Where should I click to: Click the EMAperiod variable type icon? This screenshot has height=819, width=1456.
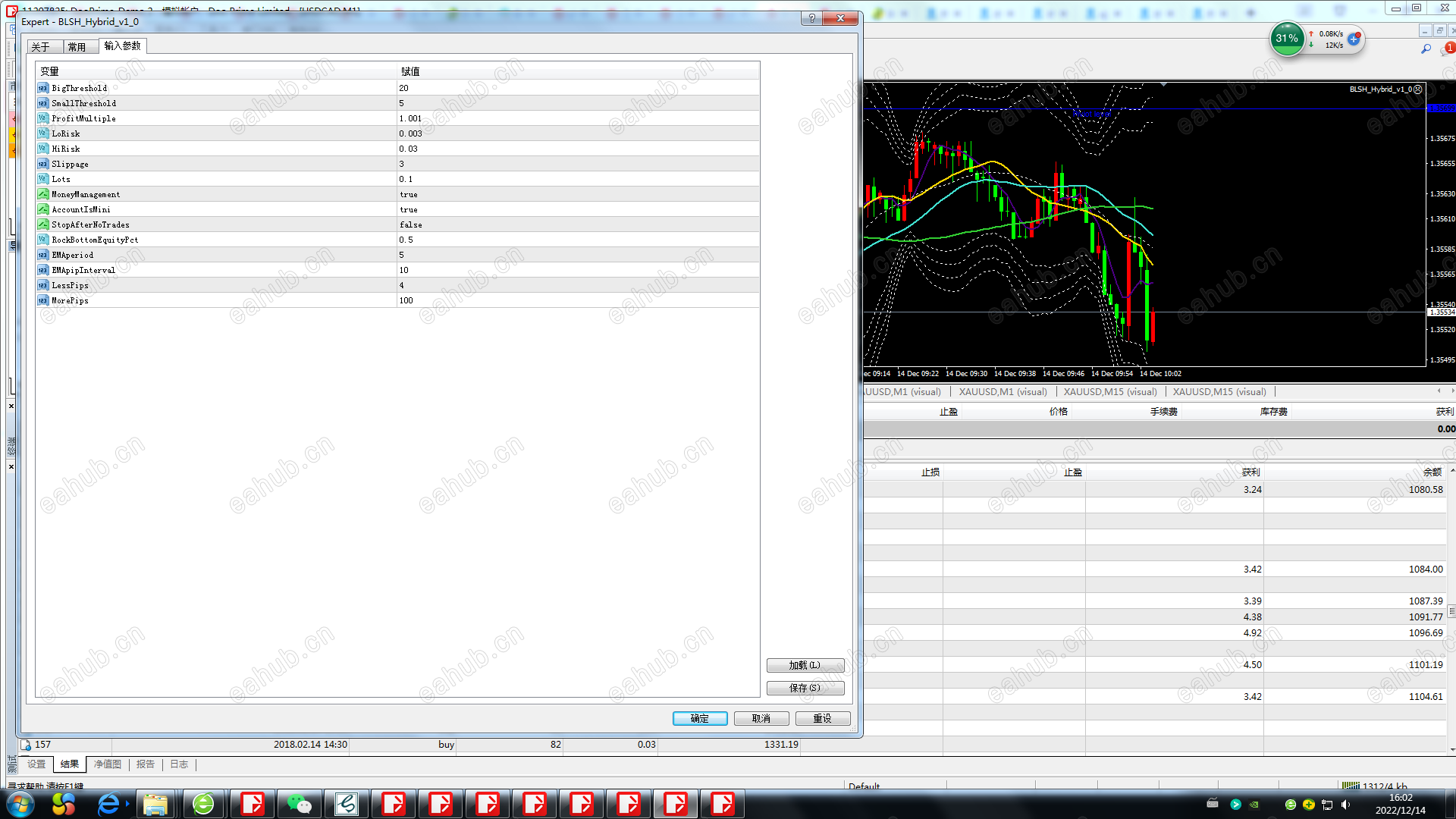[43, 255]
